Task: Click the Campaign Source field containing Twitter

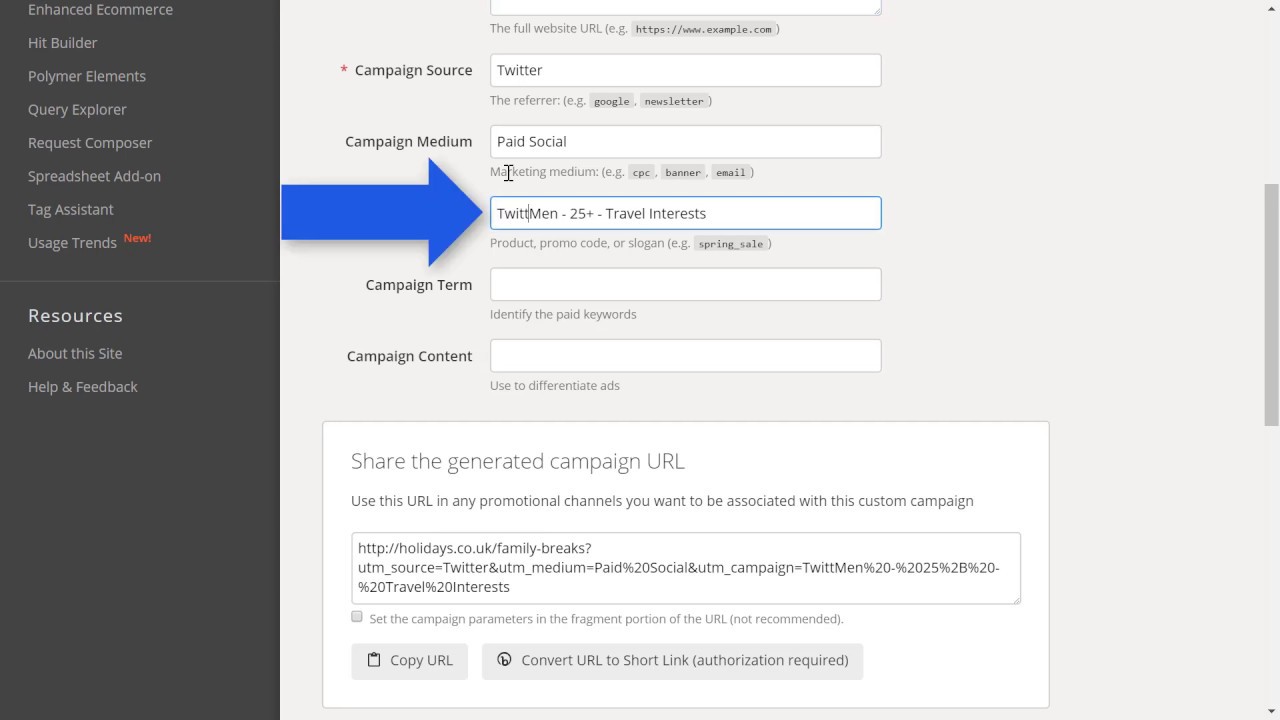Action: (x=685, y=70)
